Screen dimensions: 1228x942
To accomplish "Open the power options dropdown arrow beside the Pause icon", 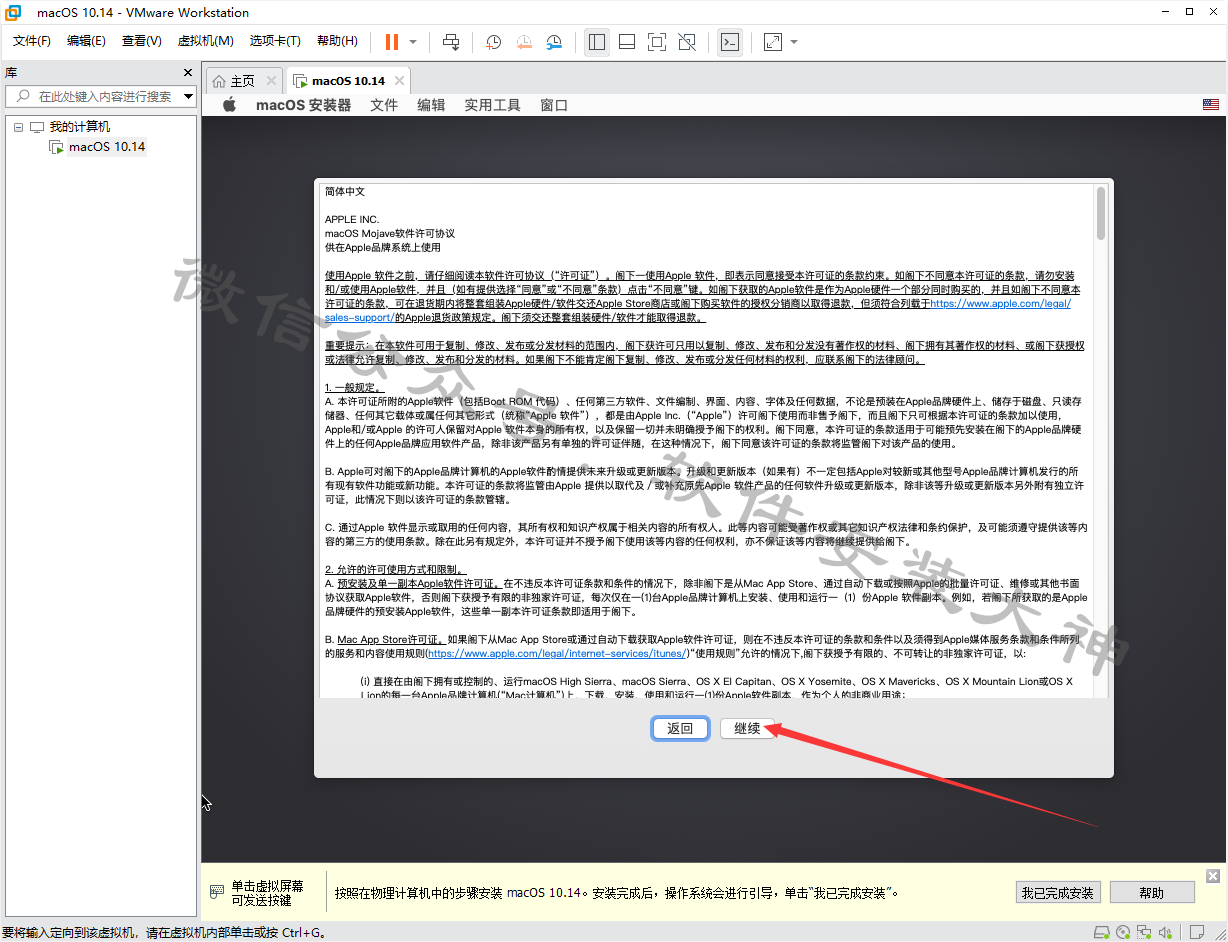I will click(x=413, y=42).
